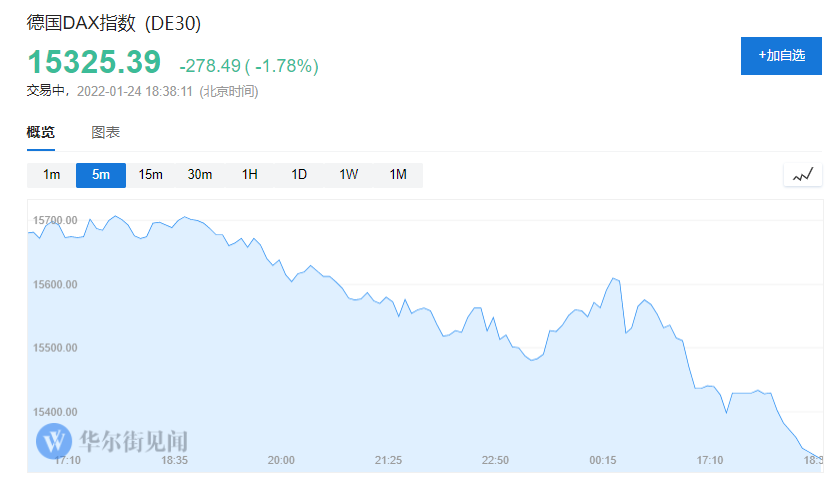Click the -278.49 (-1.78%) change figure

point(249,66)
